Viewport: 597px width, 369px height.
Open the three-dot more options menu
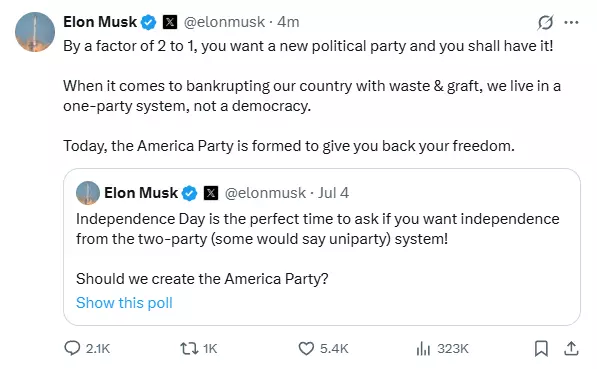click(571, 22)
